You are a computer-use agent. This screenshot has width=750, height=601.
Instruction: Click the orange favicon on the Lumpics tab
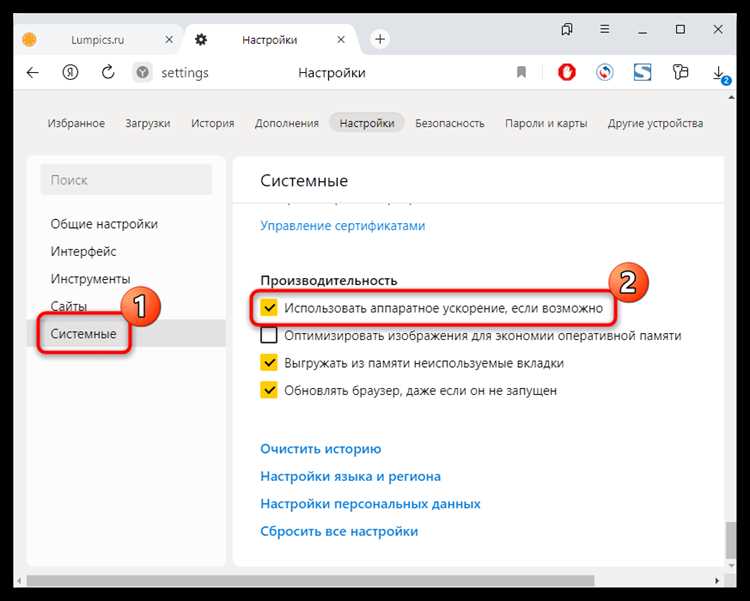(29, 39)
